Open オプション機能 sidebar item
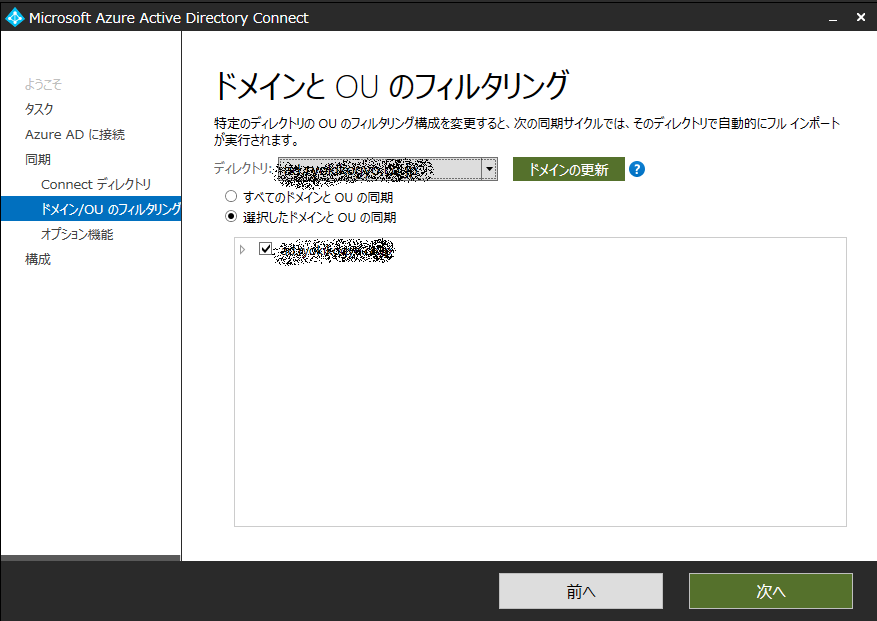The width and height of the screenshot is (877, 621). coord(77,234)
